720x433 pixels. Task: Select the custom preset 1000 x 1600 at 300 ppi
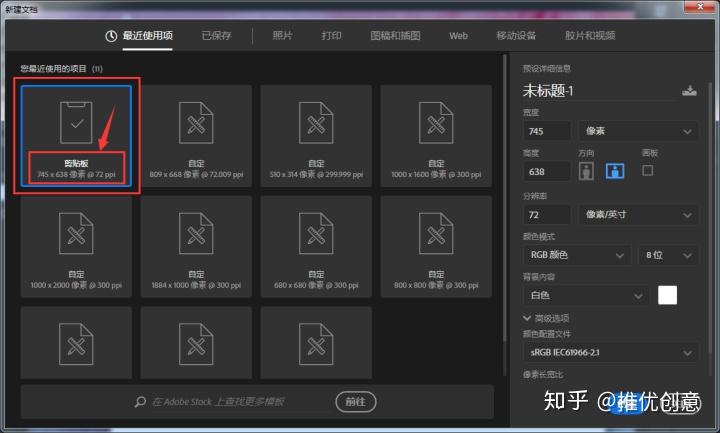(436, 136)
